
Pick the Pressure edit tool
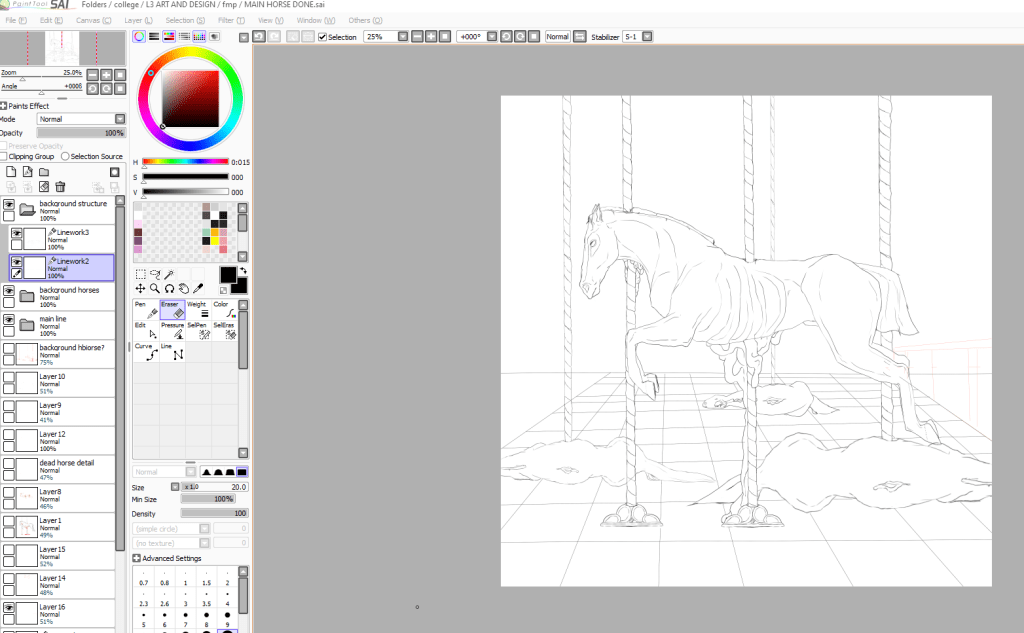click(173, 332)
